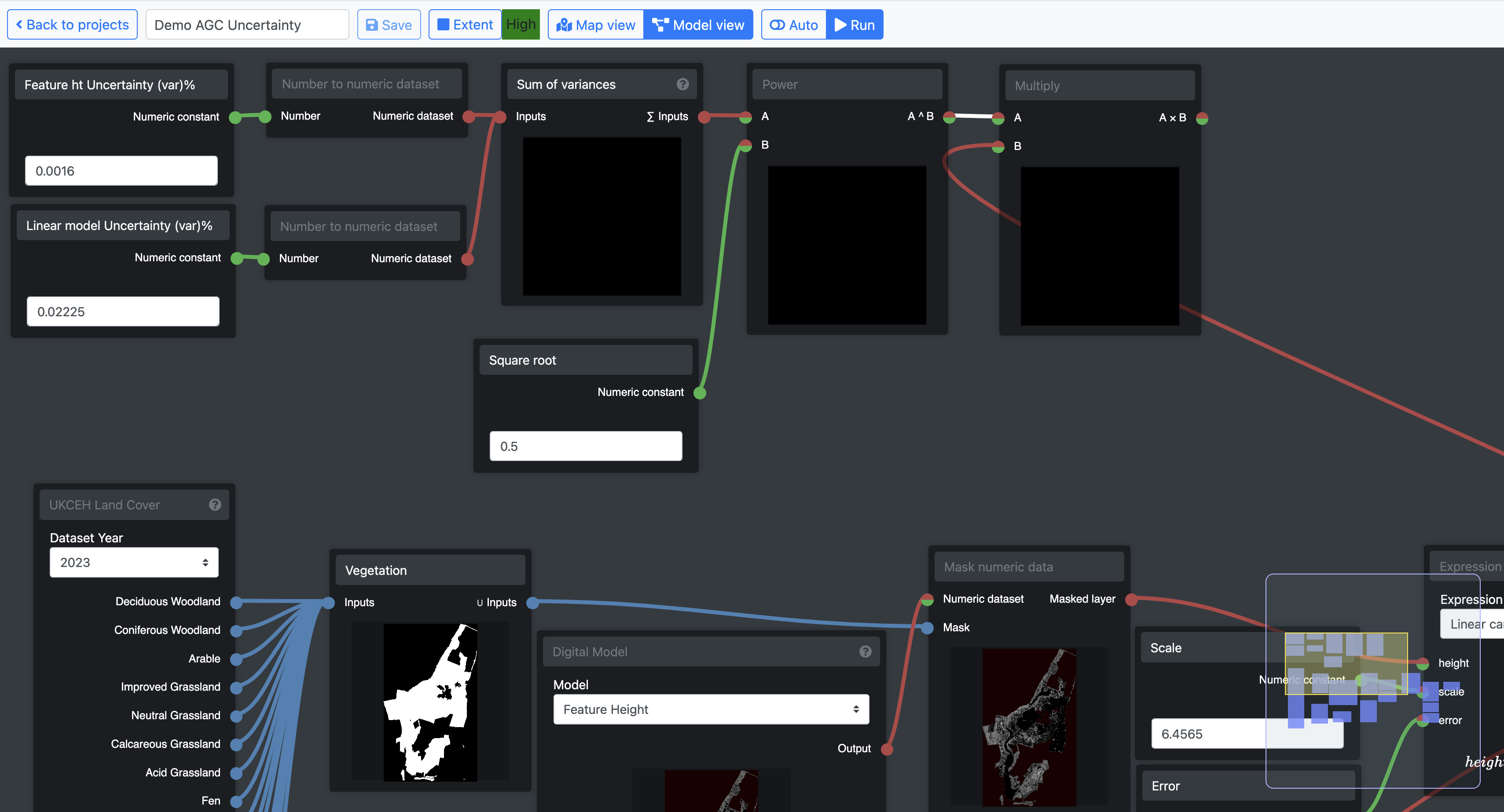The image size is (1504, 812).
Task: Click Square root Numeric constant output port
Action: coord(700,393)
